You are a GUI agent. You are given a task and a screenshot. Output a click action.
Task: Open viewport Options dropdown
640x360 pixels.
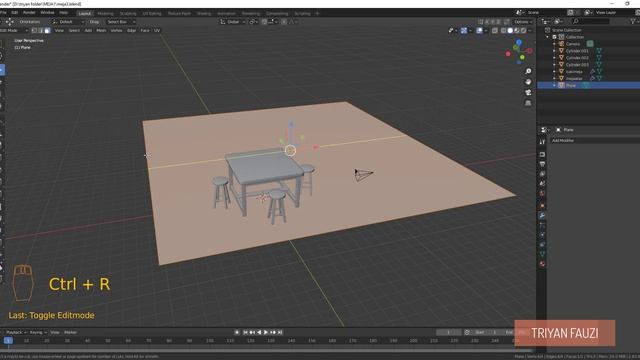[x=523, y=22]
